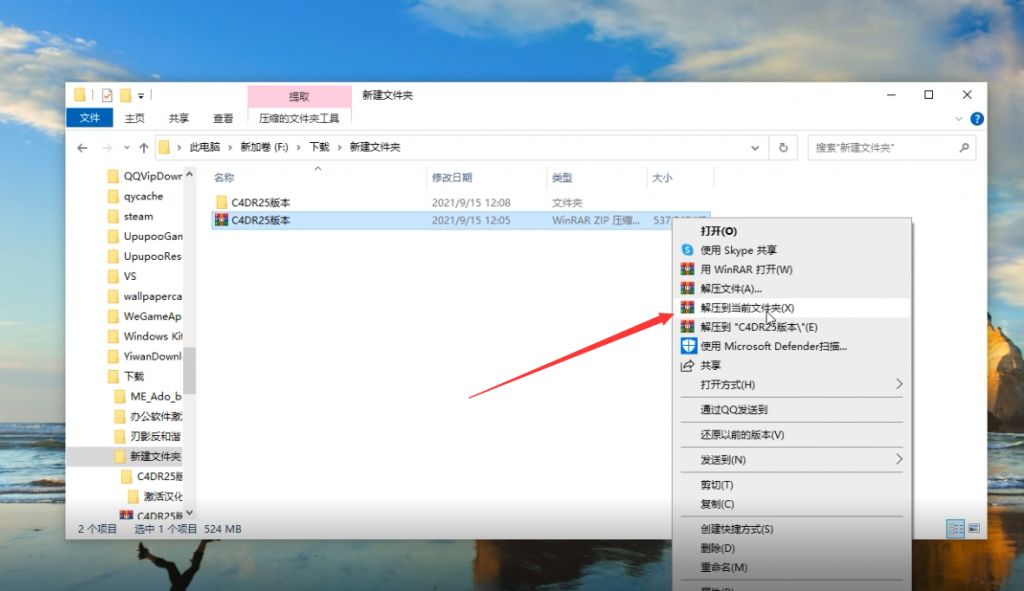Screen dimensions: 1024x591
Task: Click the properties checkmark icon in title bar
Action: [107, 95]
